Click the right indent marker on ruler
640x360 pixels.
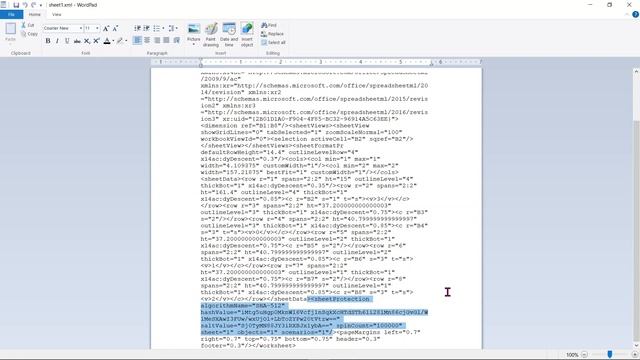pyautogui.click(x=431, y=63)
